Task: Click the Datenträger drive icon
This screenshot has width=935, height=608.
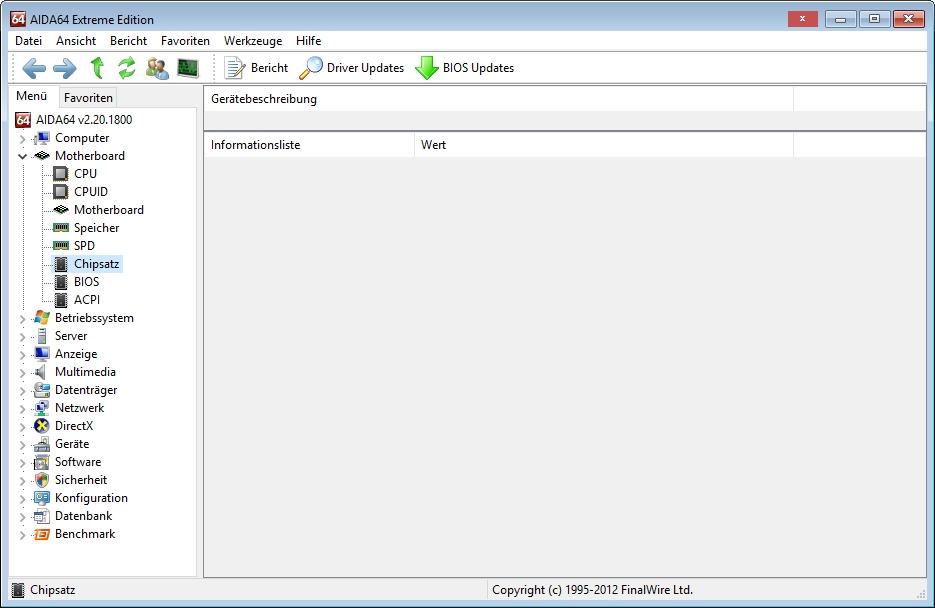Action: (42, 390)
